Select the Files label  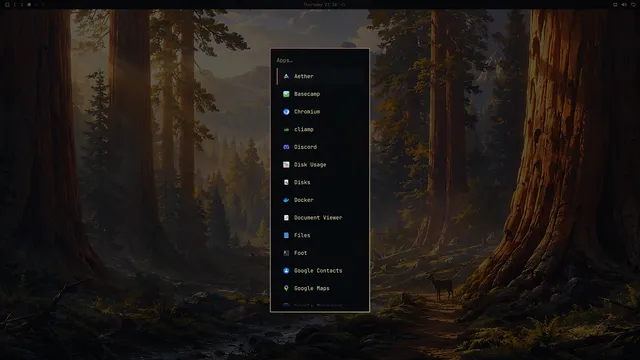click(302, 235)
